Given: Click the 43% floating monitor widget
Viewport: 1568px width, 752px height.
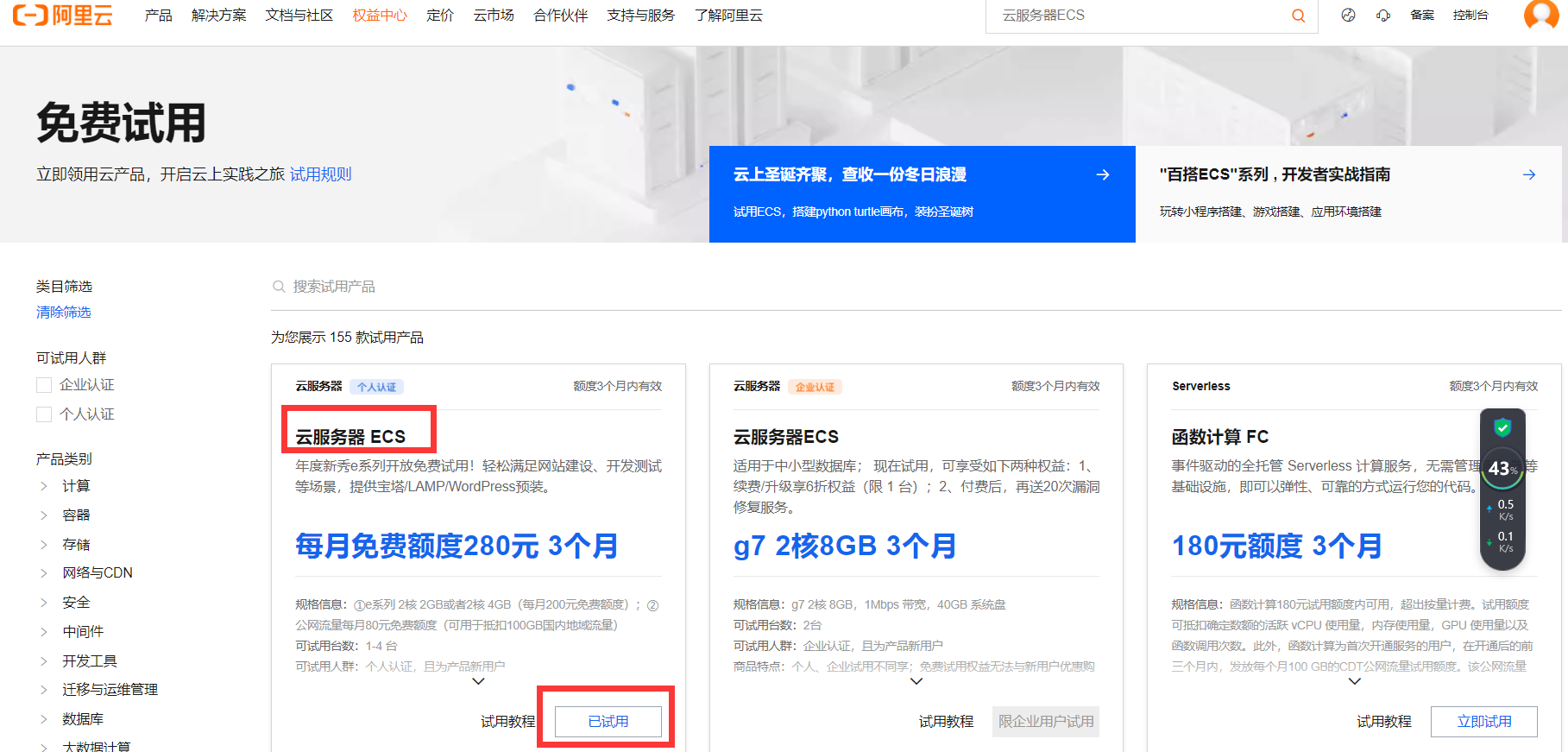Looking at the screenshot, I should point(1502,469).
